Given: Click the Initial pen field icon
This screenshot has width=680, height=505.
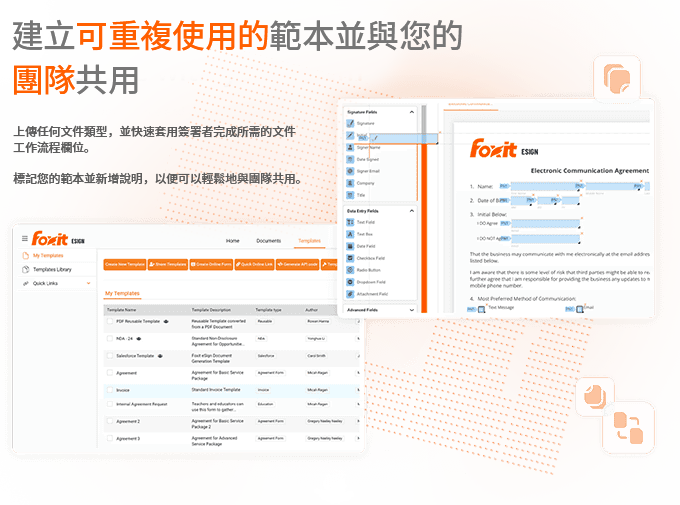Looking at the screenshot, I should 350,135.
